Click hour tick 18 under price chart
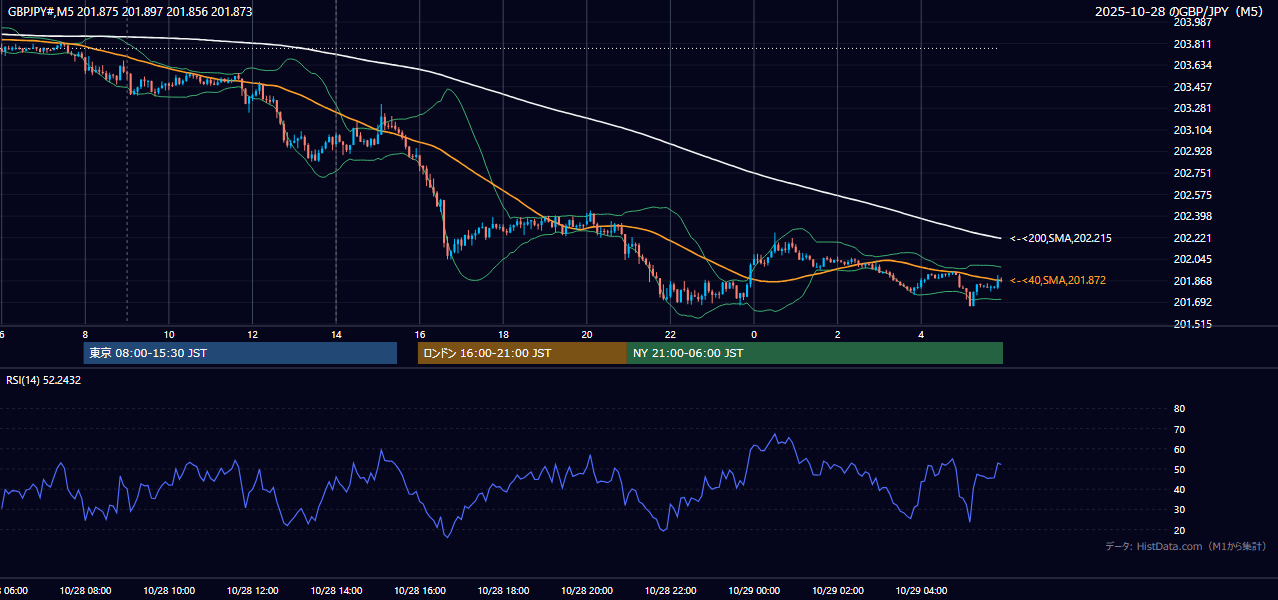 [x=503, y=334]
